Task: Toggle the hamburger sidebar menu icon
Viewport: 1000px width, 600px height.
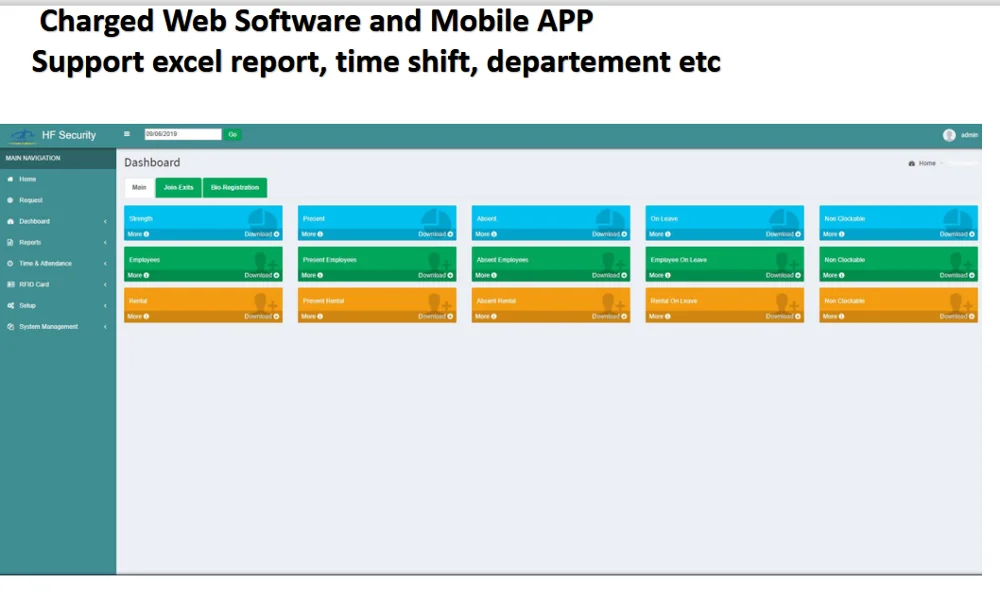Action: pos(127,134)
